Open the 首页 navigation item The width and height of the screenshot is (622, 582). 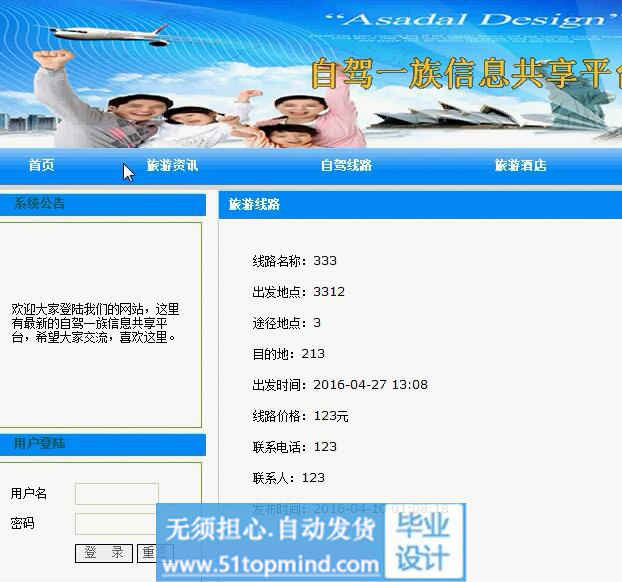pos(42,165)
